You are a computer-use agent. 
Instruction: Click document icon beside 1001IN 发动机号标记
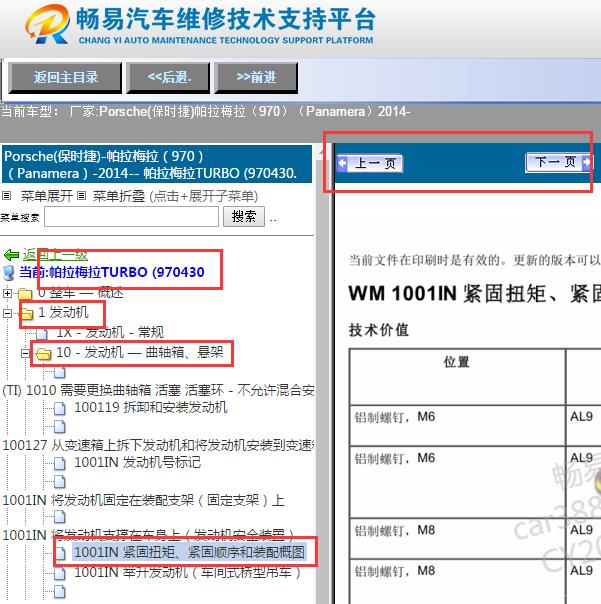[59, 463]
